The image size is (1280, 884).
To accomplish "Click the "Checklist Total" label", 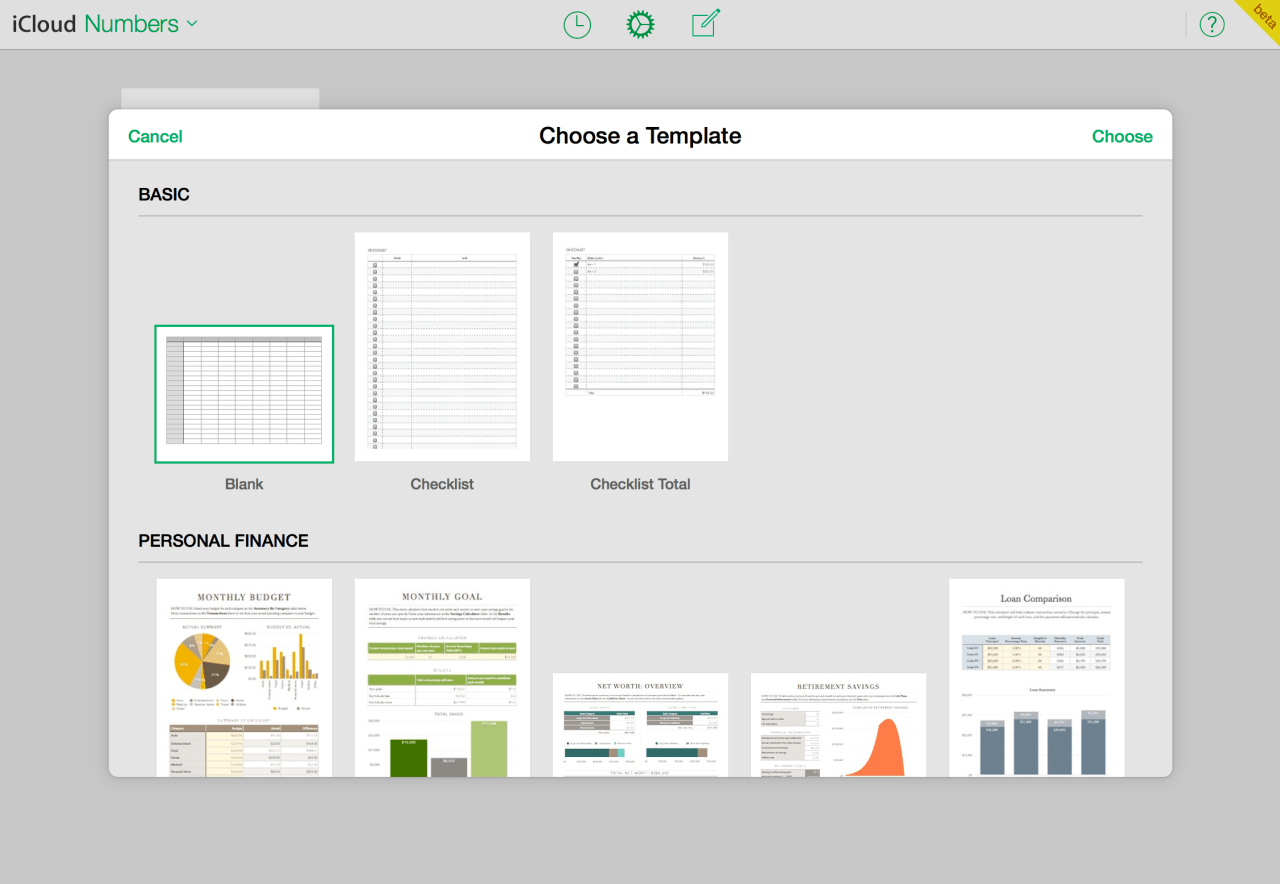I will [x=640, y=484].
